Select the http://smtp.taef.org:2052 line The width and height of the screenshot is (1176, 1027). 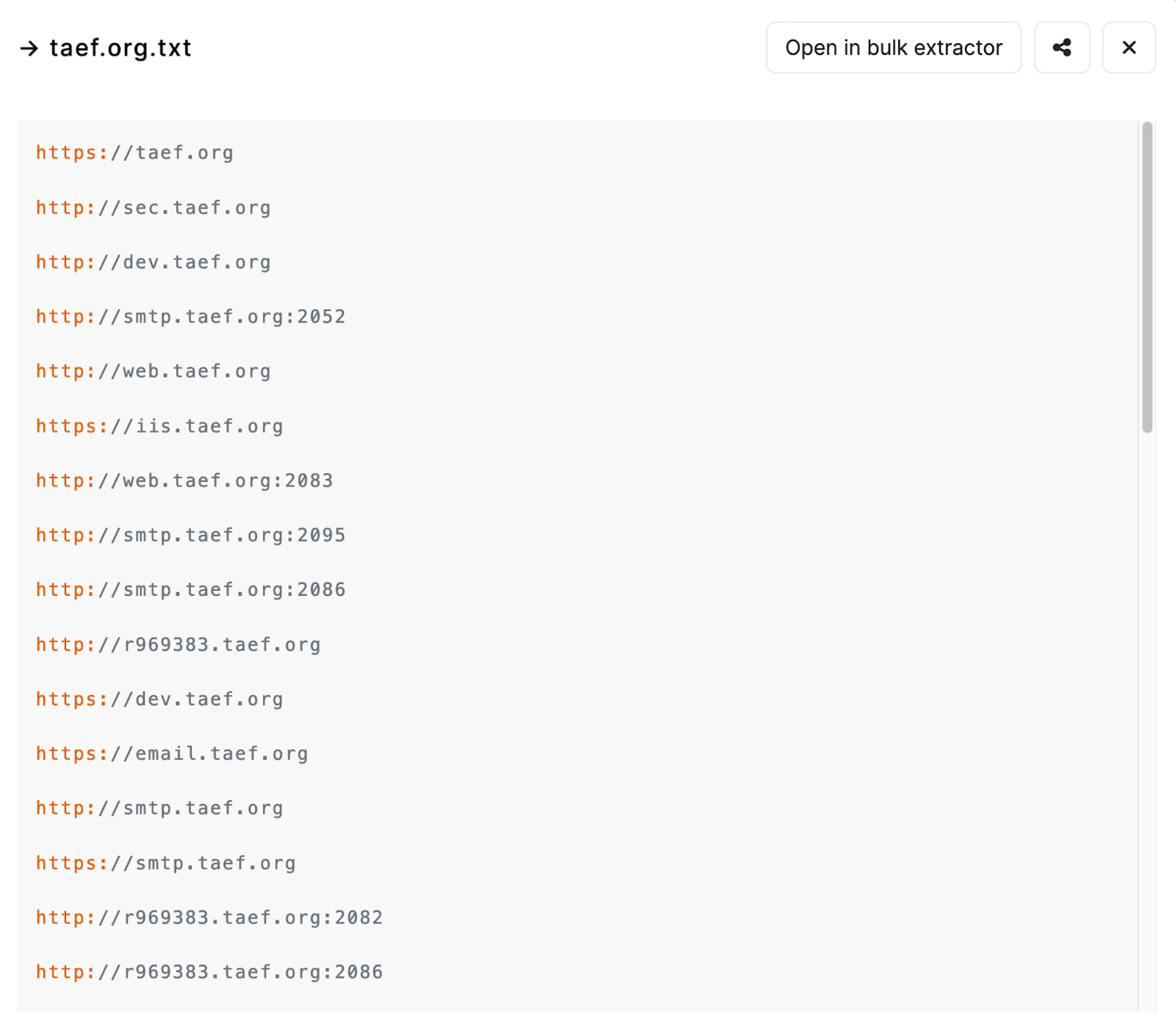191,316
